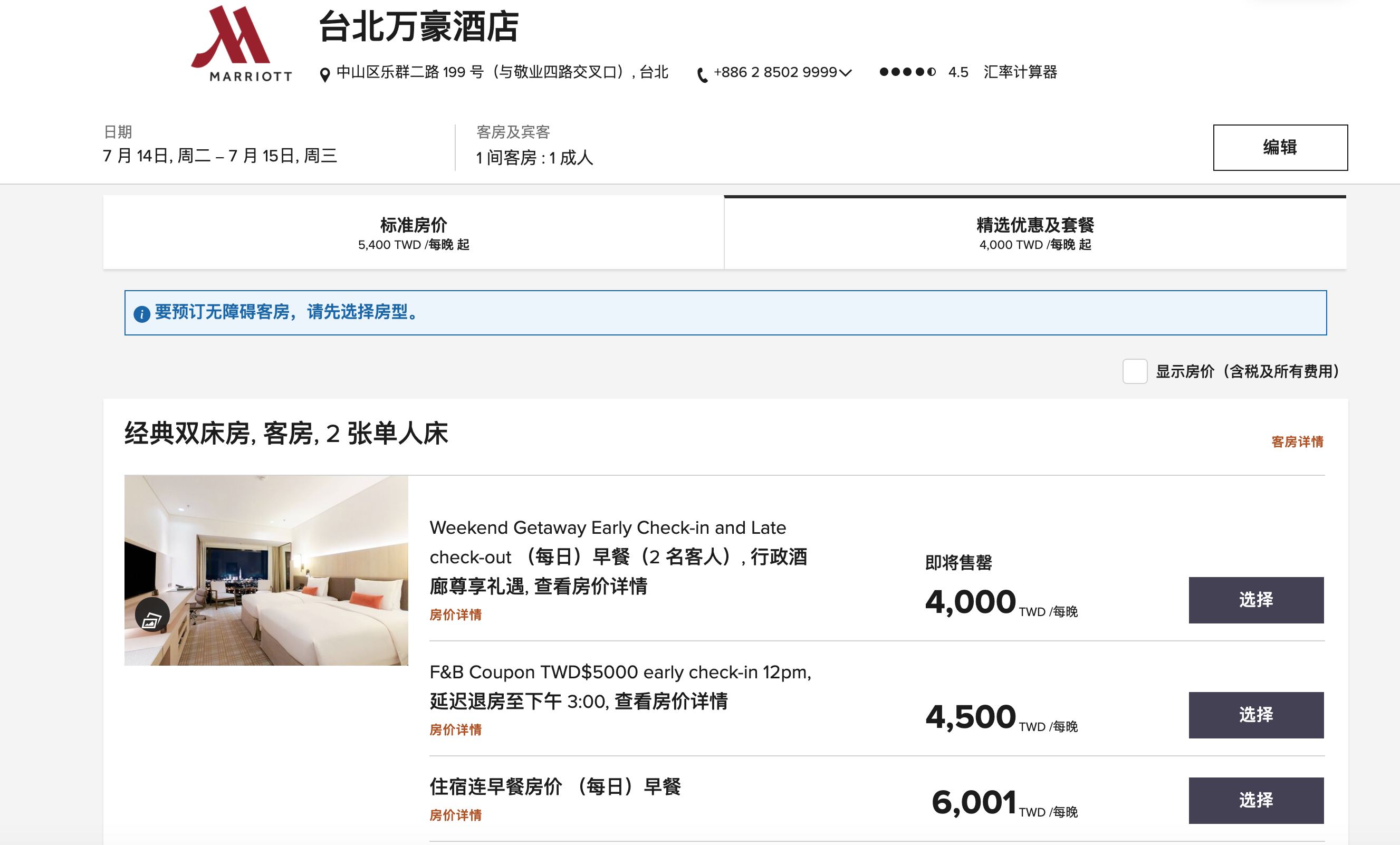
Task: Click the twin room photo thumbnail
Action: (x=266, y=570)
